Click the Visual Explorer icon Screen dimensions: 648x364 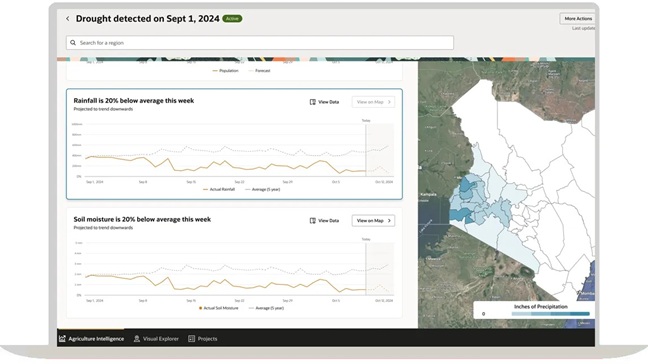click(137, 338)
